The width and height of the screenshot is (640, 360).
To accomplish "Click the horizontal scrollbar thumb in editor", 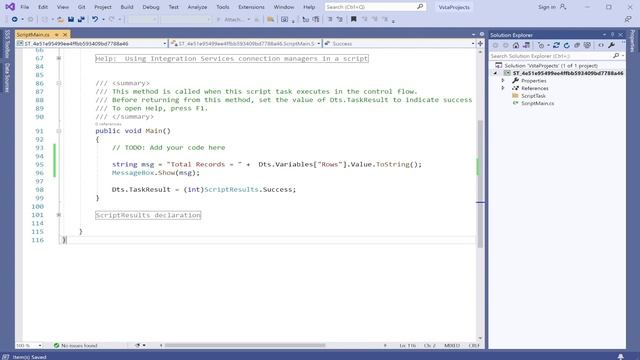I will coord(245,345).
